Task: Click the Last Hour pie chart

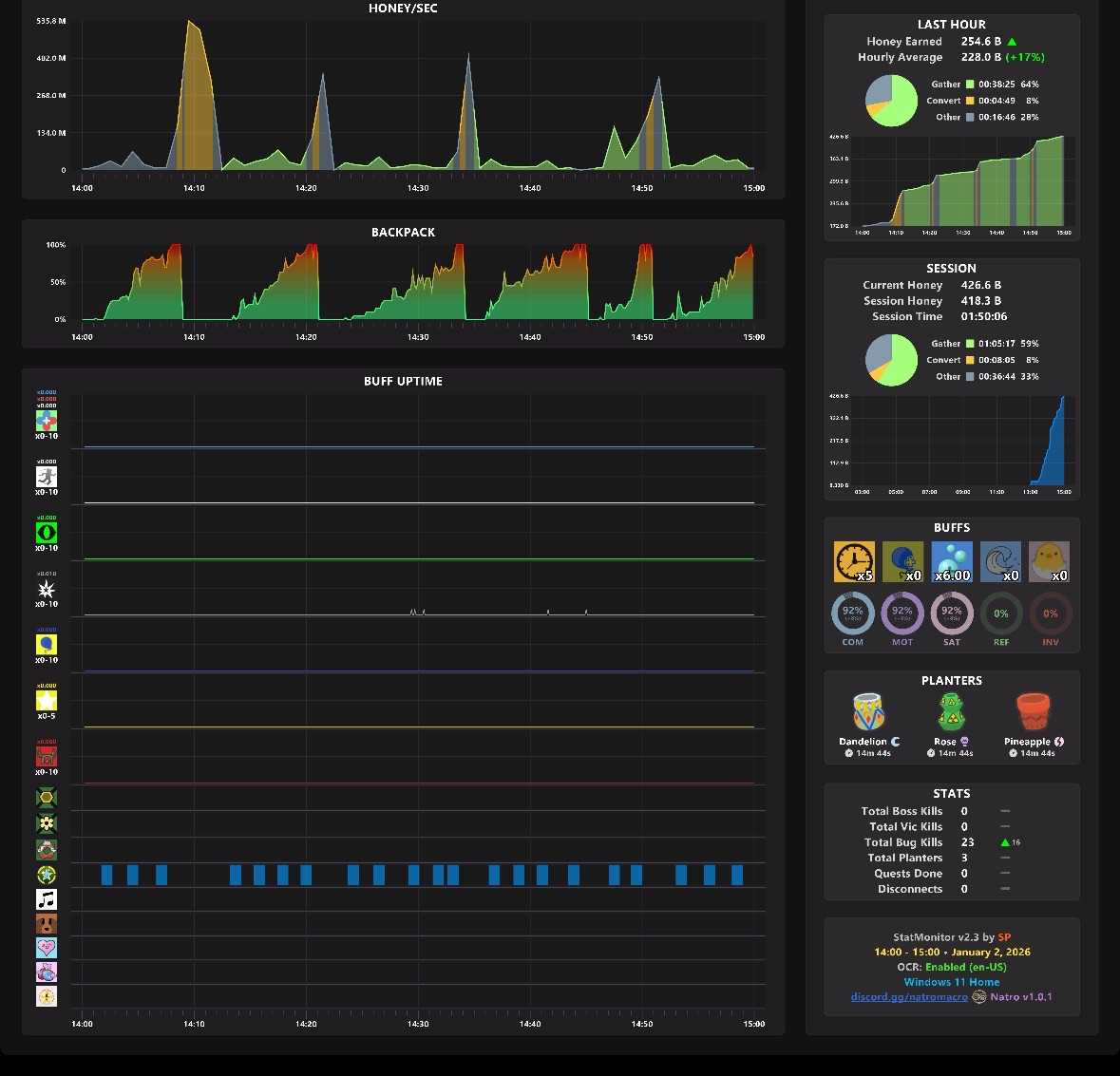Action: click(891, 101)
